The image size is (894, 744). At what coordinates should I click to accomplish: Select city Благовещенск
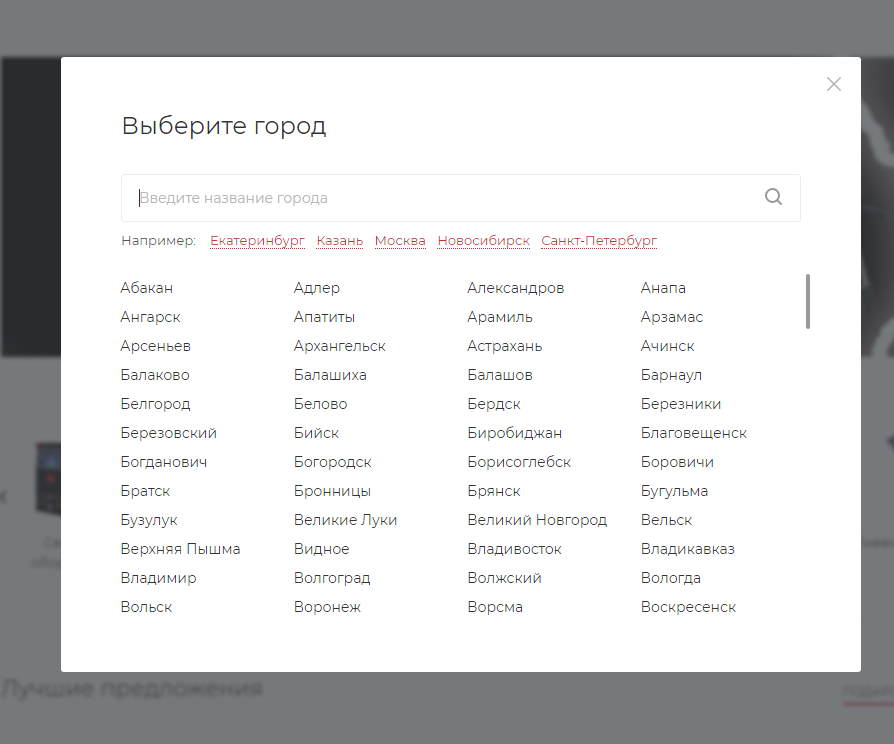pos(694,433)
